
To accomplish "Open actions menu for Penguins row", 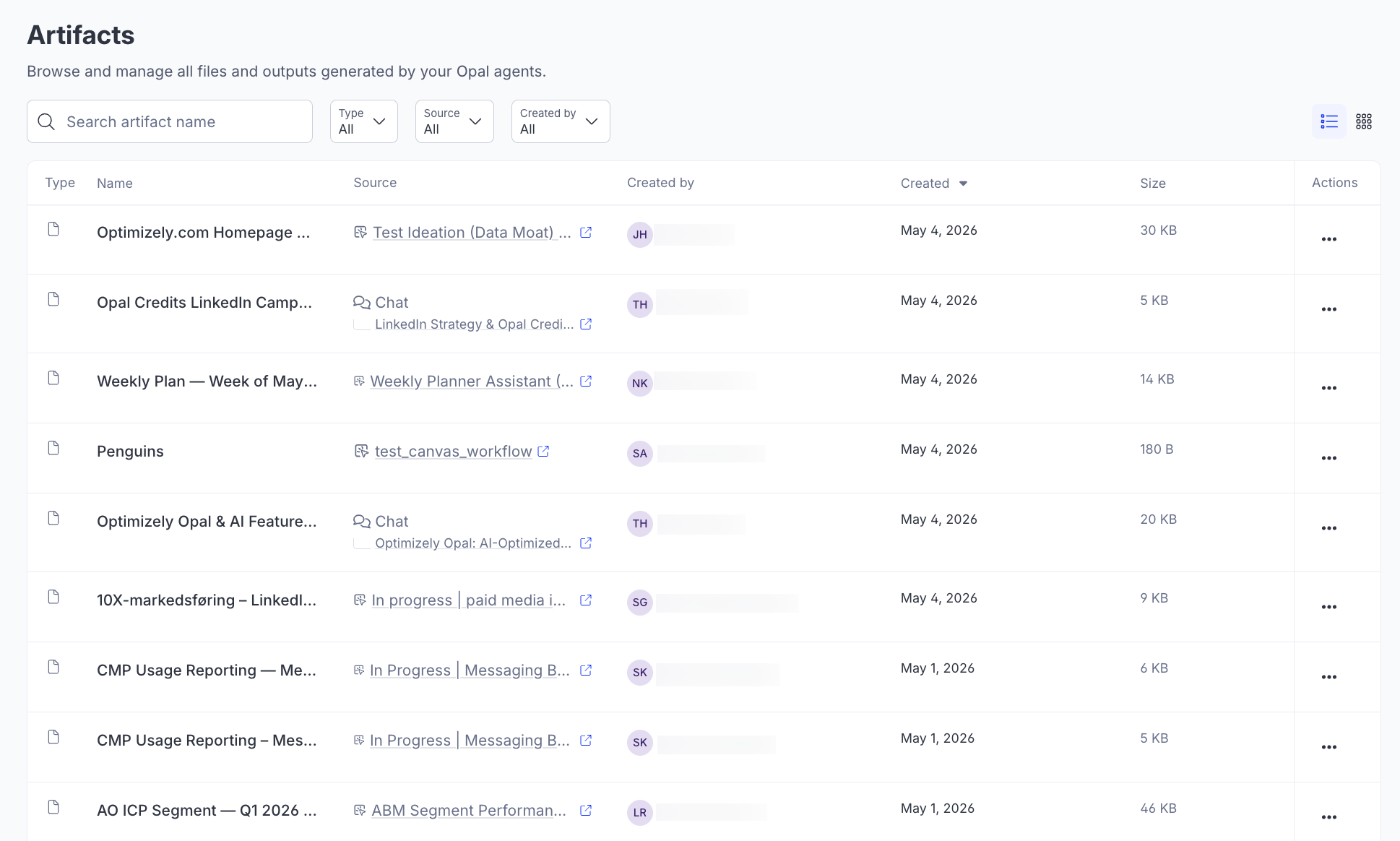I will coord(1328,458).
